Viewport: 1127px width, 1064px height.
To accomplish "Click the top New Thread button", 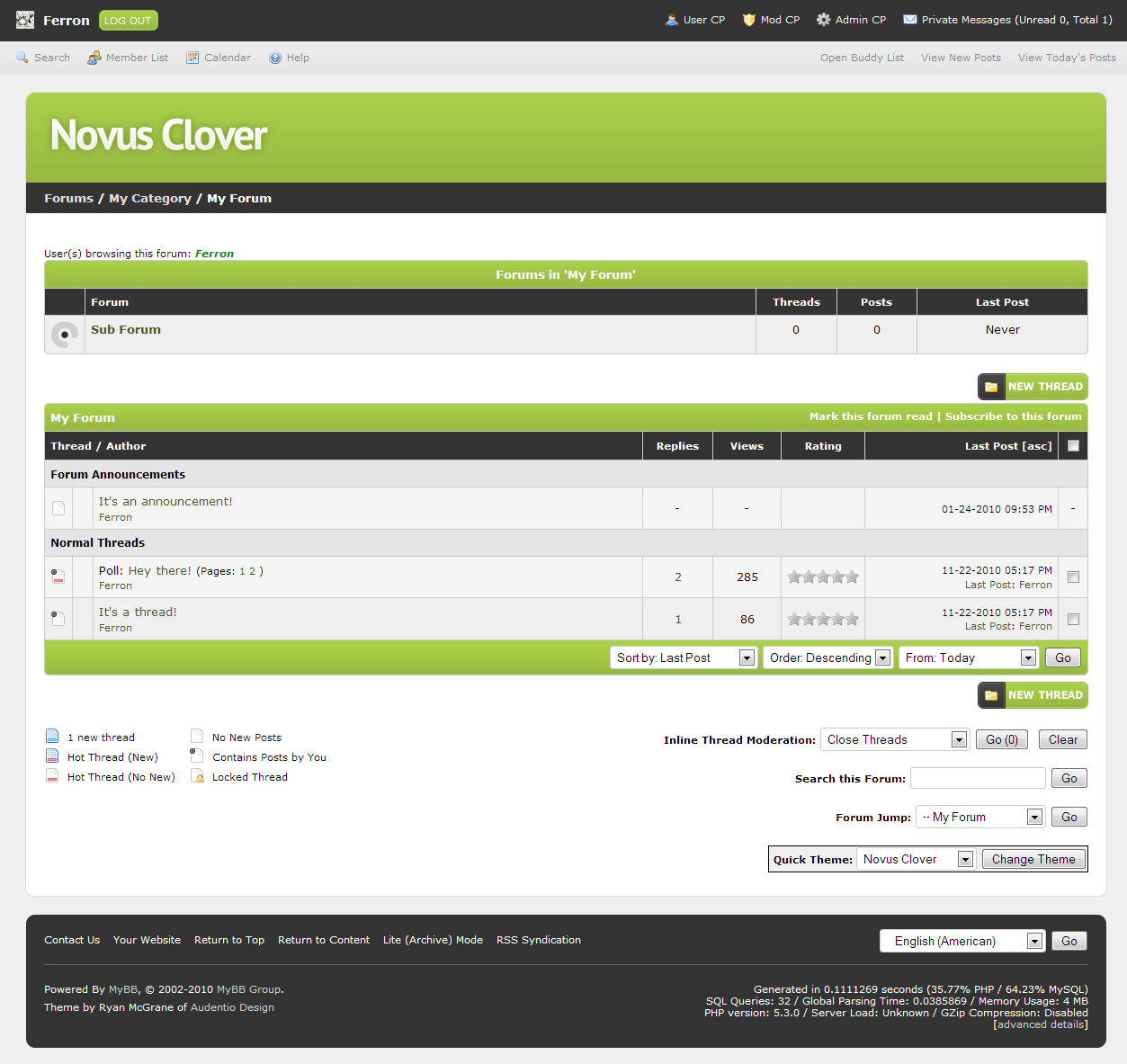I will pyautogui.click(x=1033, y=387).
